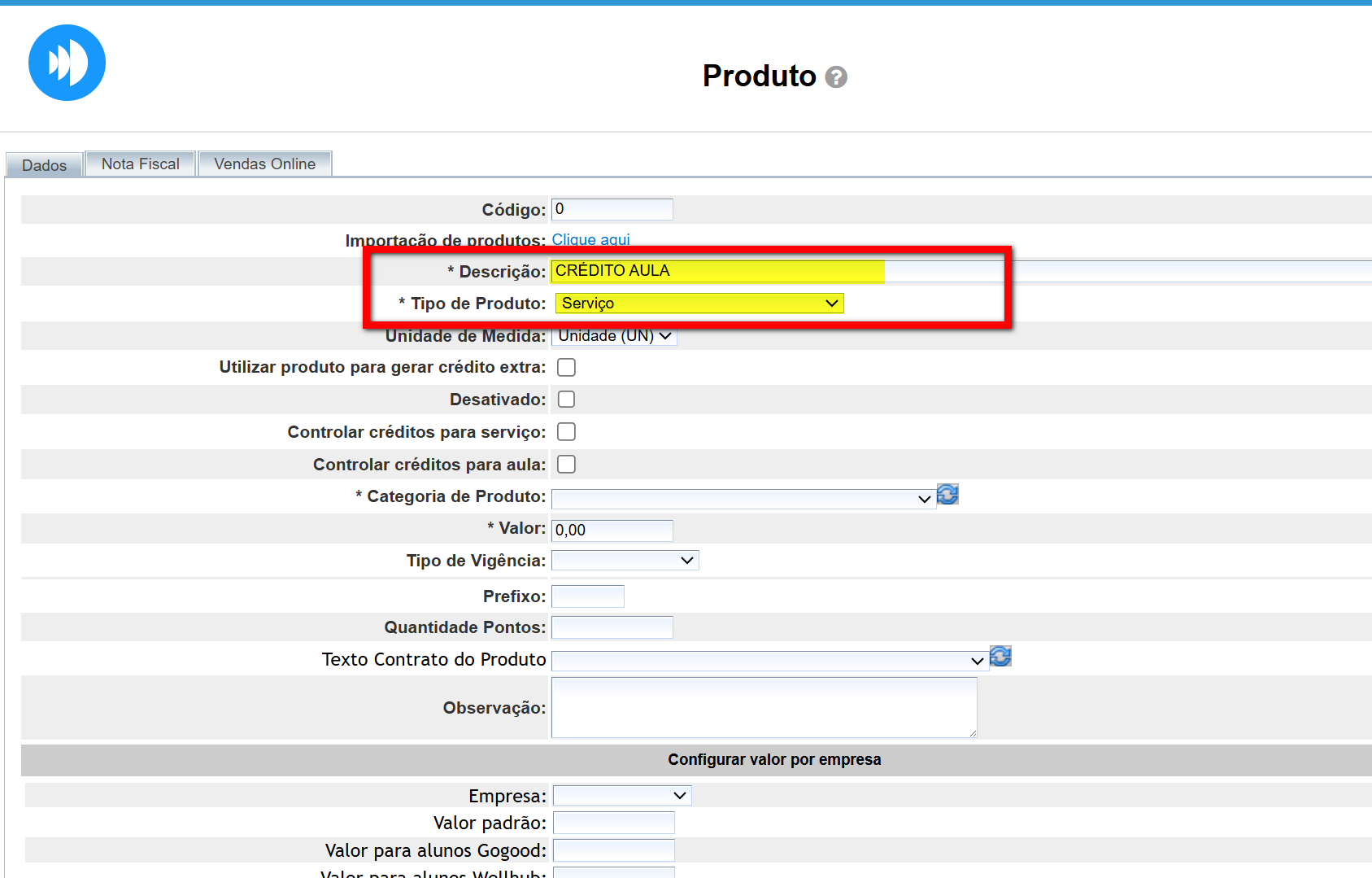The width and height of the screenshot is (1372, 878).
Task: Open the Empresa dropdown
Action: click(621, 796)
